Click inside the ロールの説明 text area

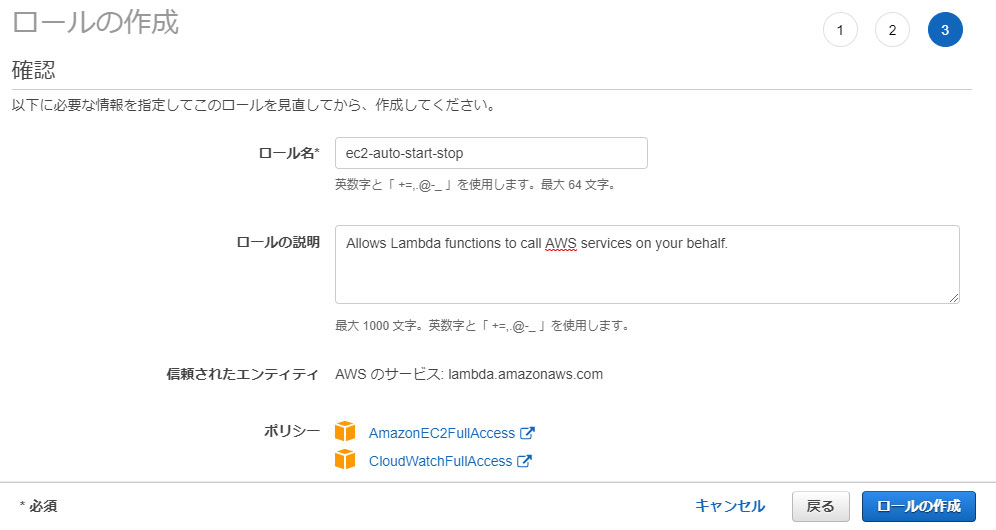tap(647, 264)
